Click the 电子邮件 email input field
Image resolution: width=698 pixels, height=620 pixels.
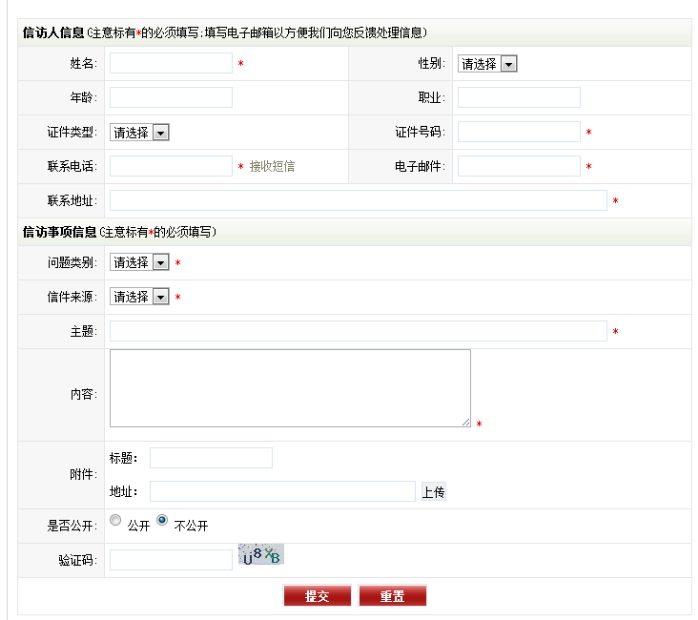(x=519, y=166)
